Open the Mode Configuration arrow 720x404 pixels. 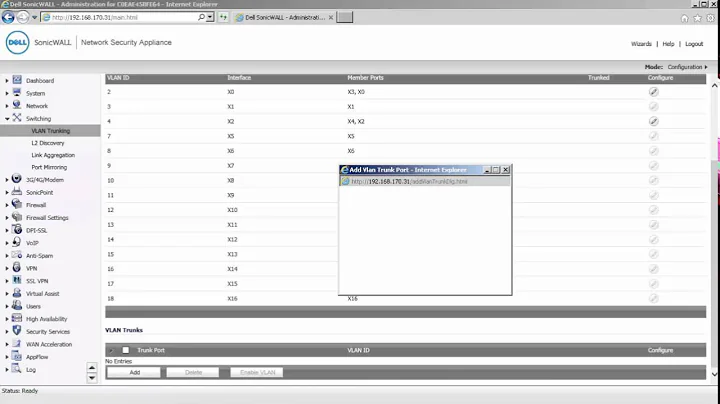(706, 67)
